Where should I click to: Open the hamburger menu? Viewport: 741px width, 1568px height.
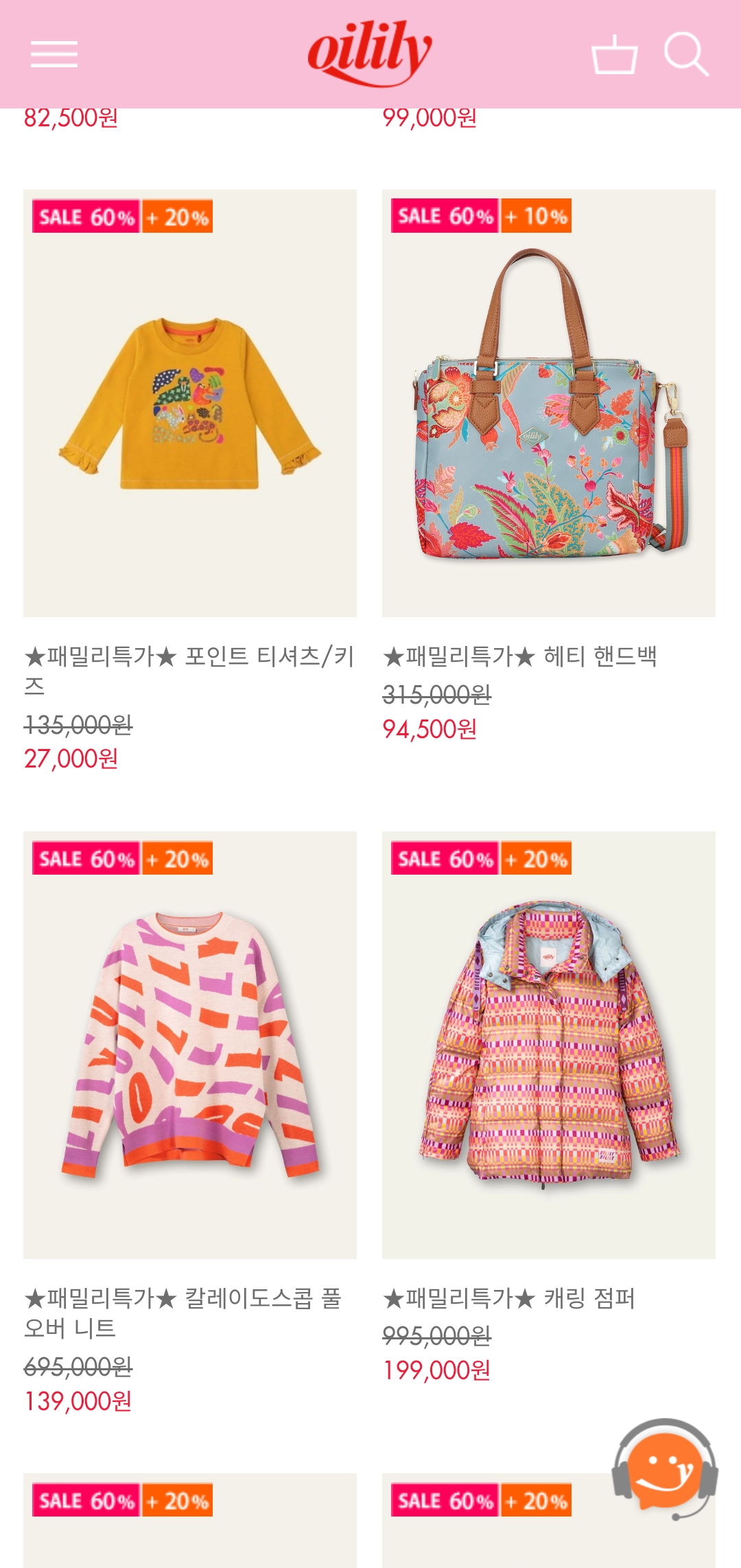pos(54,54)
